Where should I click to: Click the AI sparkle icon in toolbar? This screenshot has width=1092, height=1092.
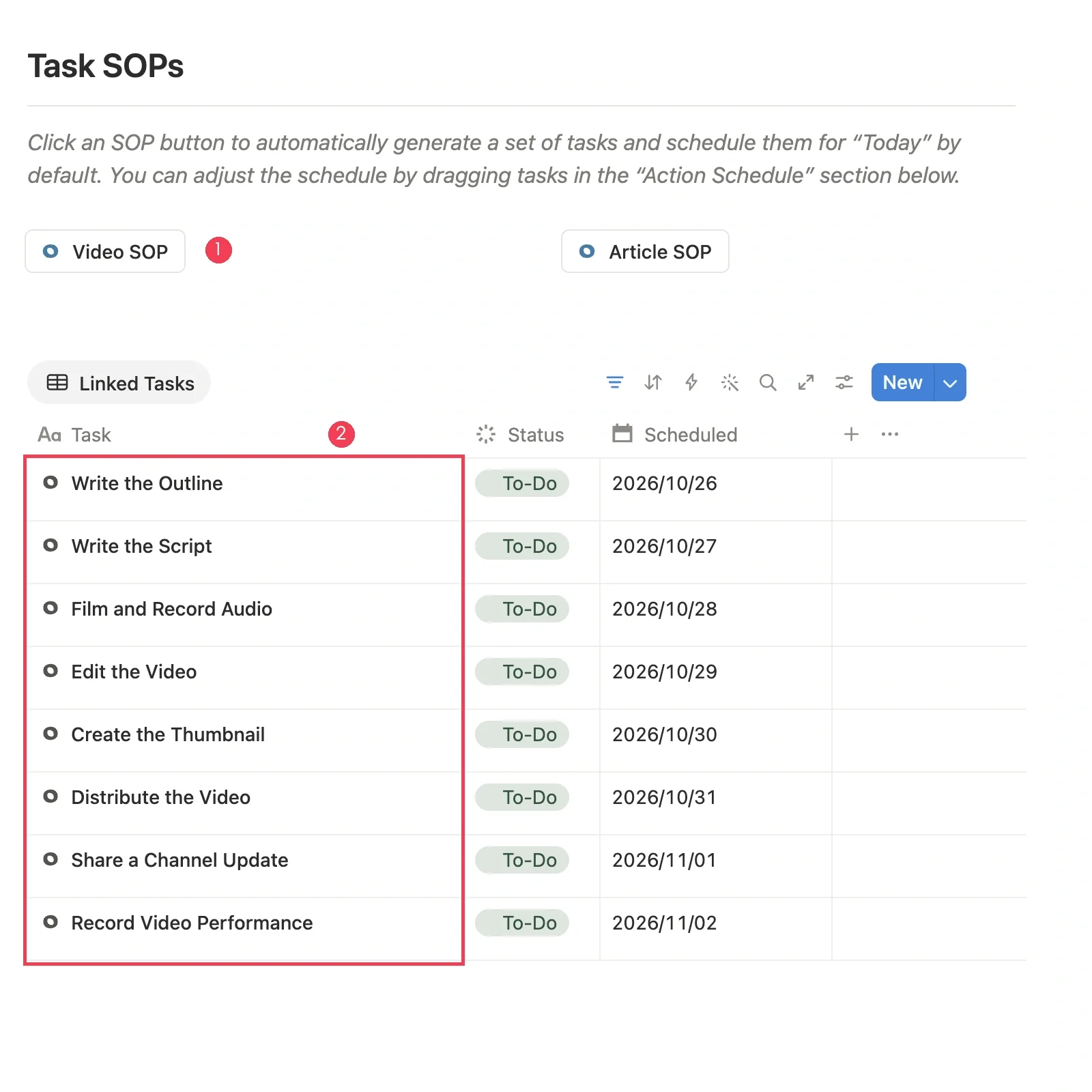(730, 382)
